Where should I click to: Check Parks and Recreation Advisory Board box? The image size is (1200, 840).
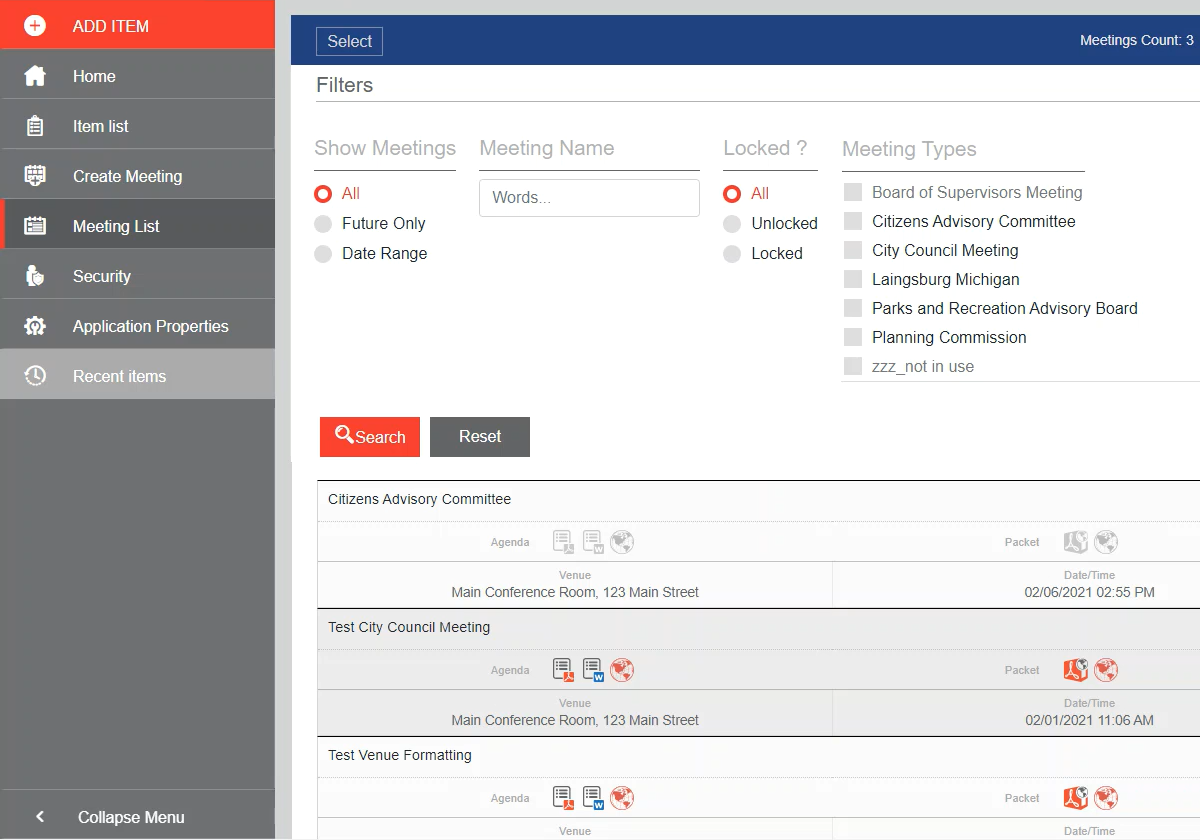pos(853,308)
